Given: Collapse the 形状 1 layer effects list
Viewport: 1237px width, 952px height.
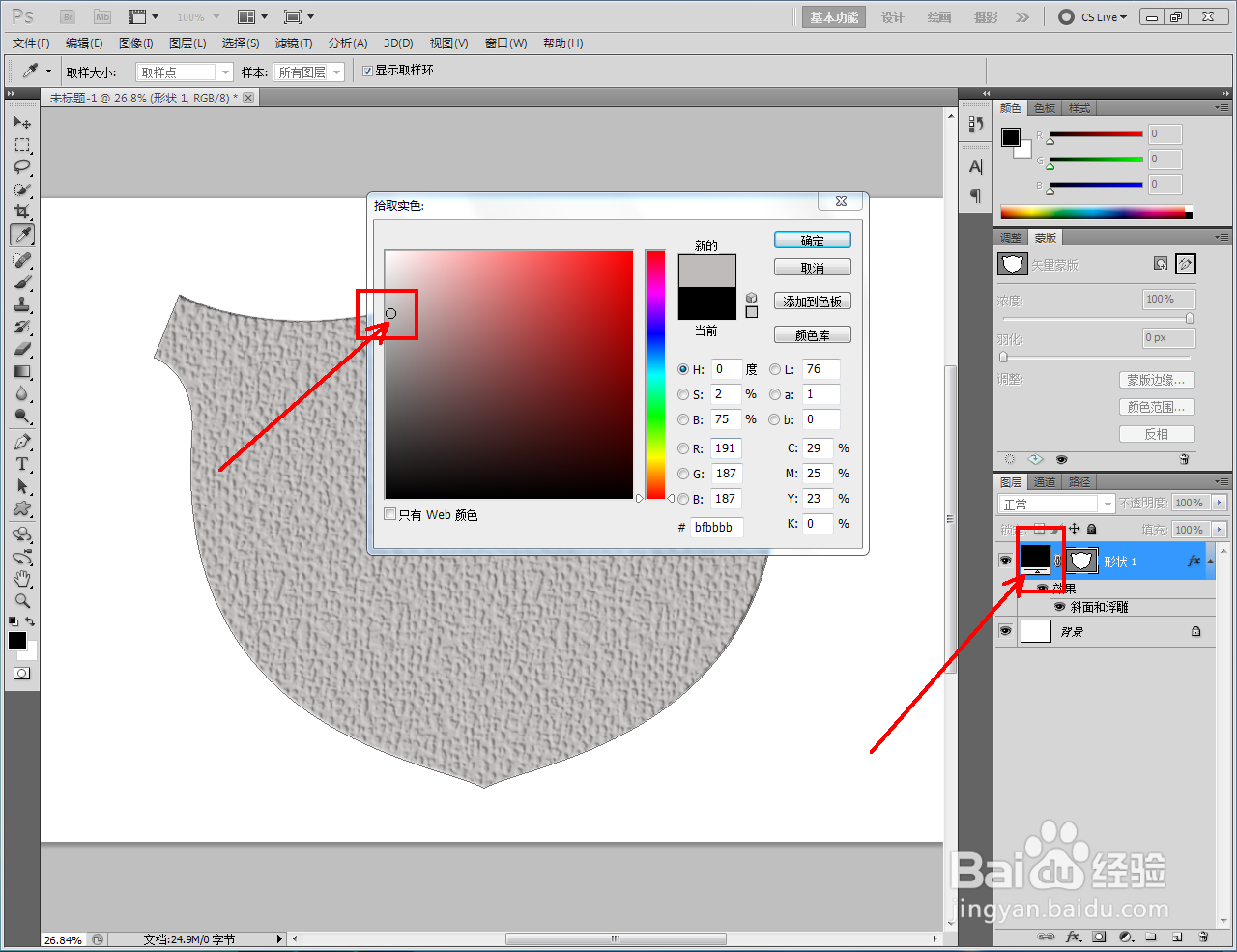Looking at the screenshot, I should 1210,561.
